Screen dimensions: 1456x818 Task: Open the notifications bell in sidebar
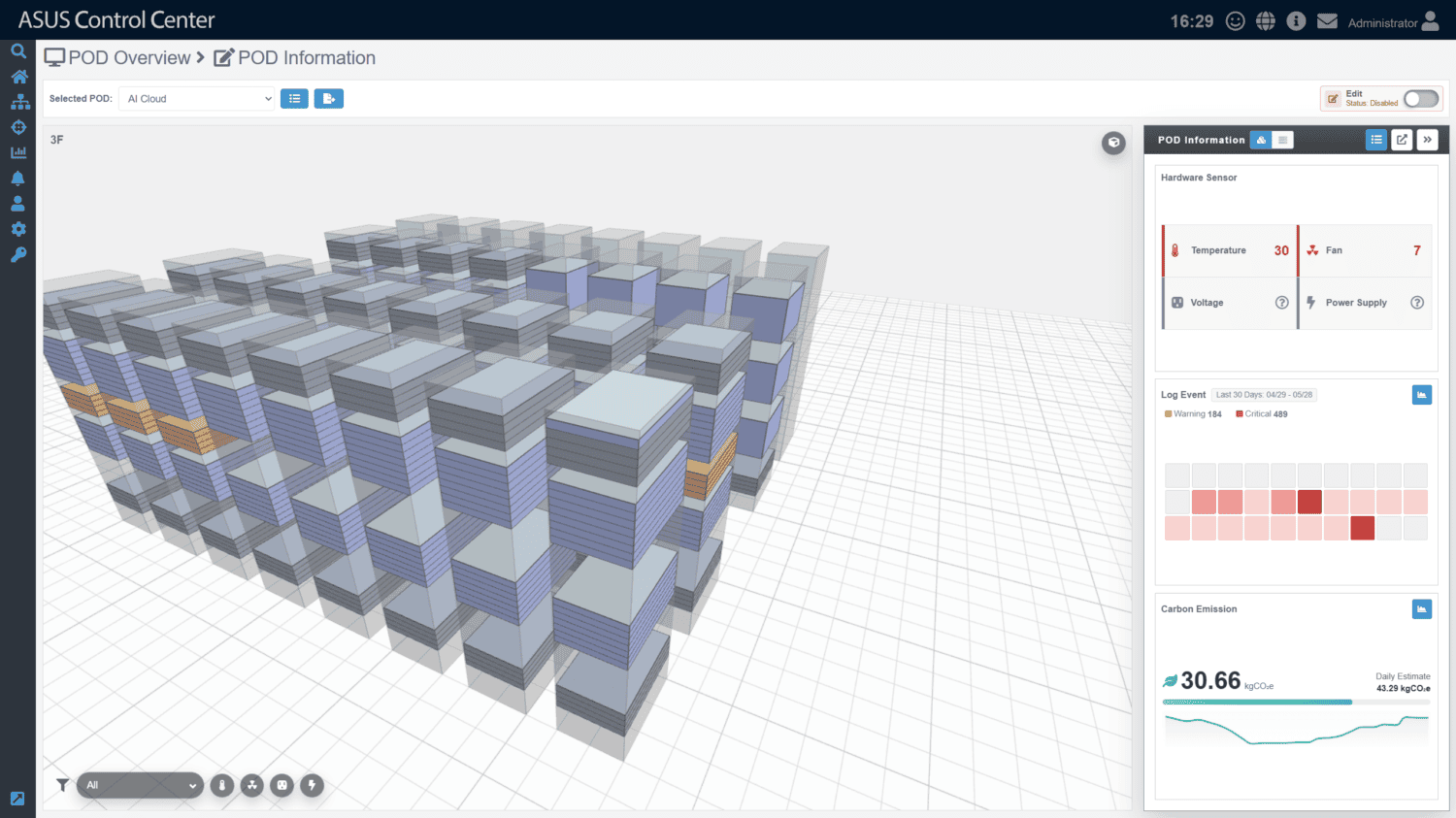point(17,179)
